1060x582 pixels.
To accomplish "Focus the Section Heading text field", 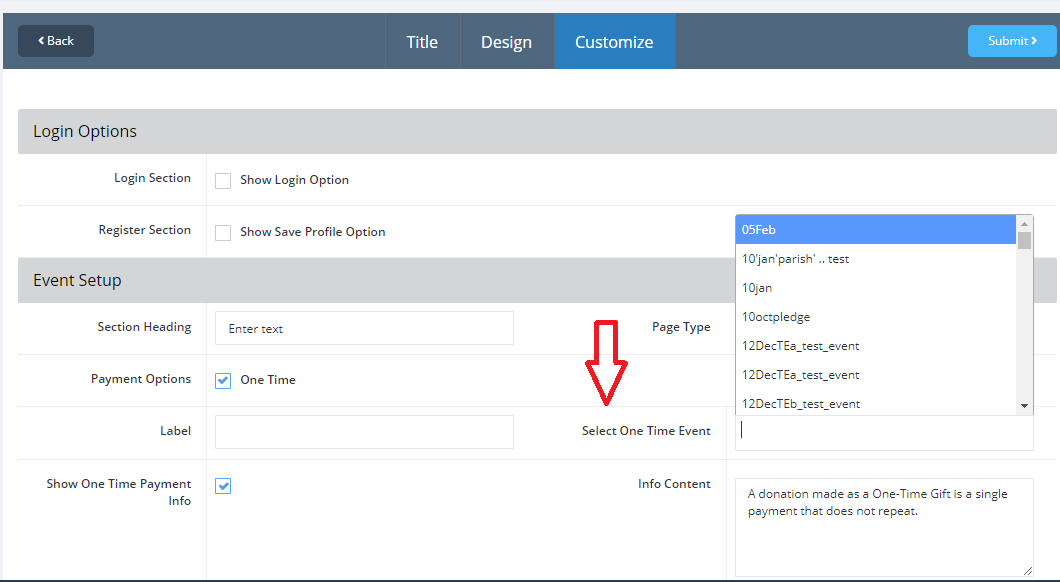I will click(x=364, y=328).
